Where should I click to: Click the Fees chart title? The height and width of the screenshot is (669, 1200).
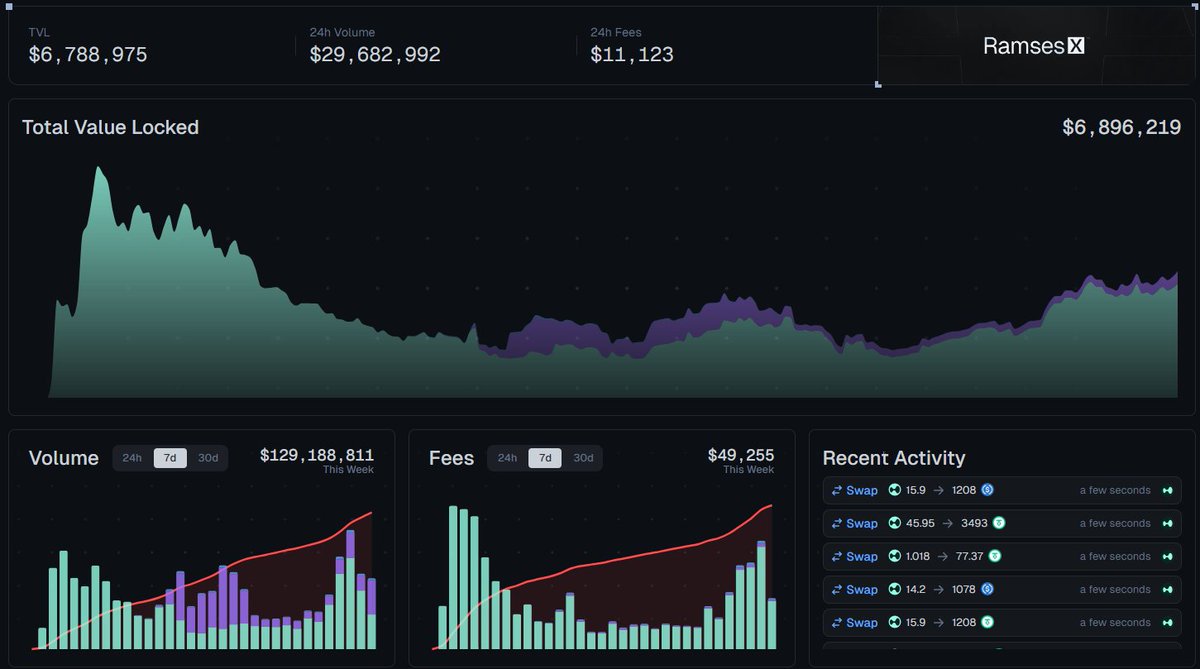tap(452, 458)
